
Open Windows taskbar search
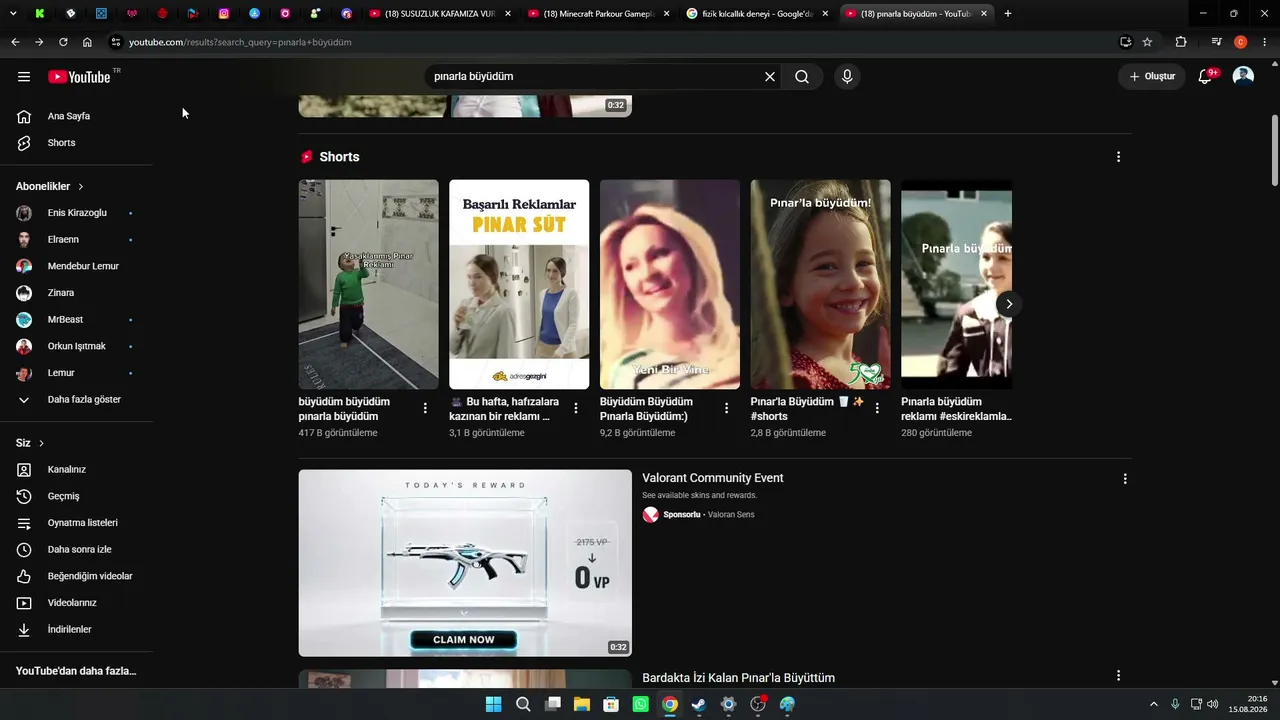(523, 704)
